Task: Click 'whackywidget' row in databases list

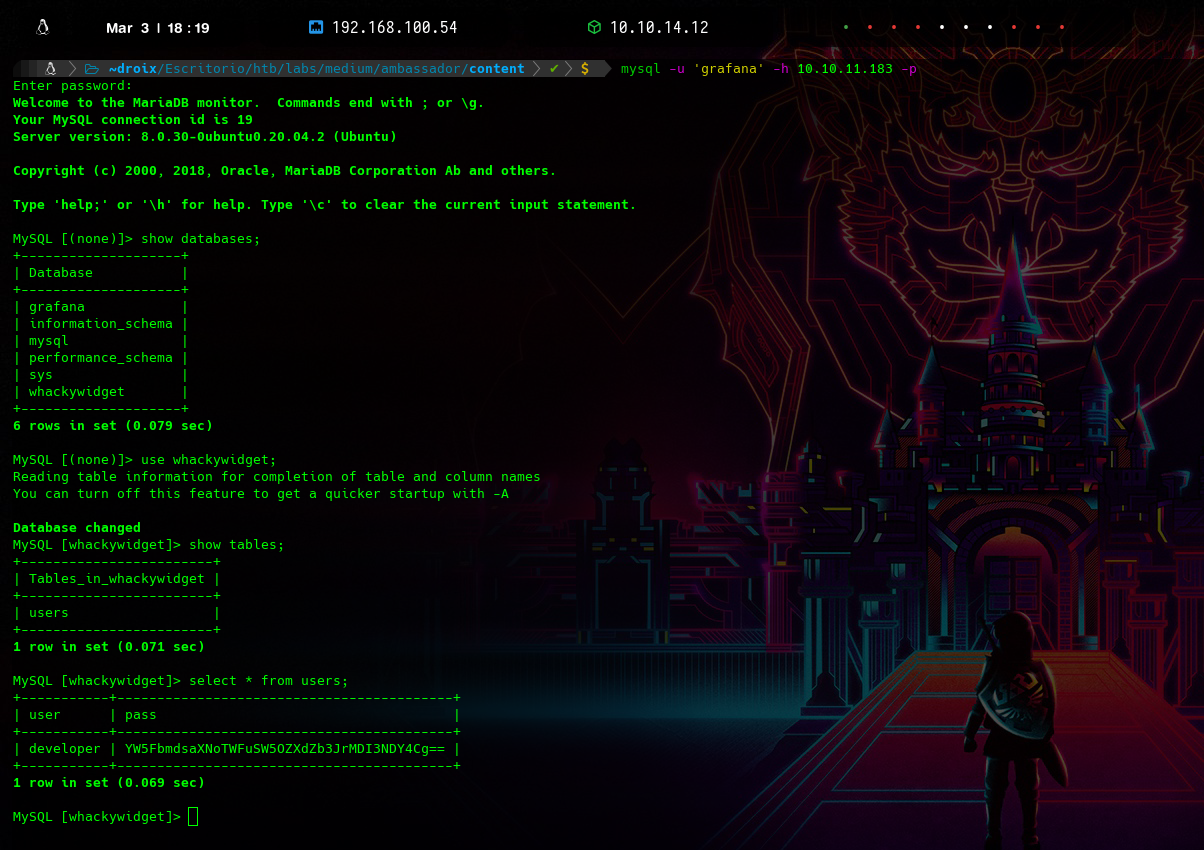Action: click(77, 392)
